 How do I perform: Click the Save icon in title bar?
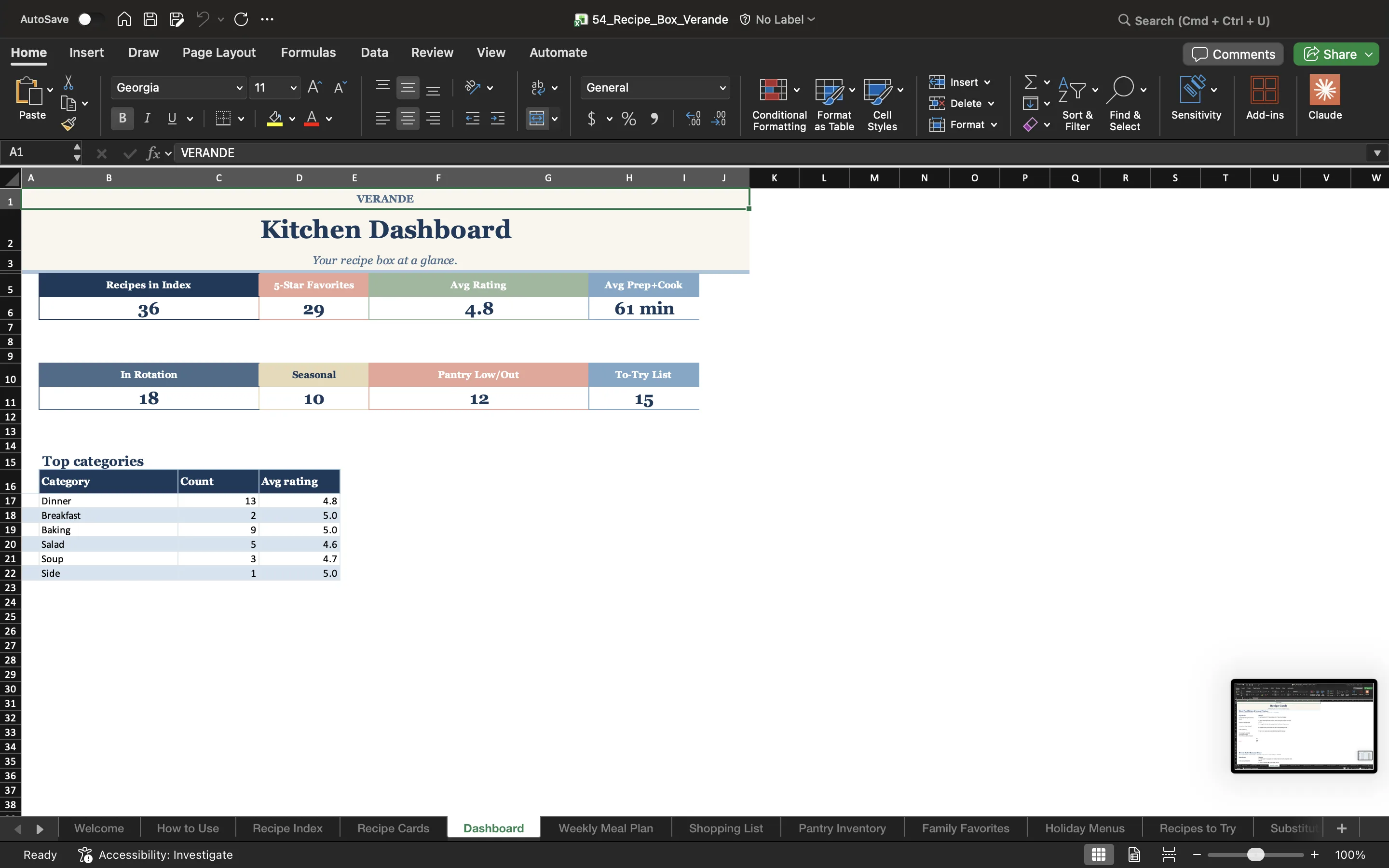(x=150, y=19)
